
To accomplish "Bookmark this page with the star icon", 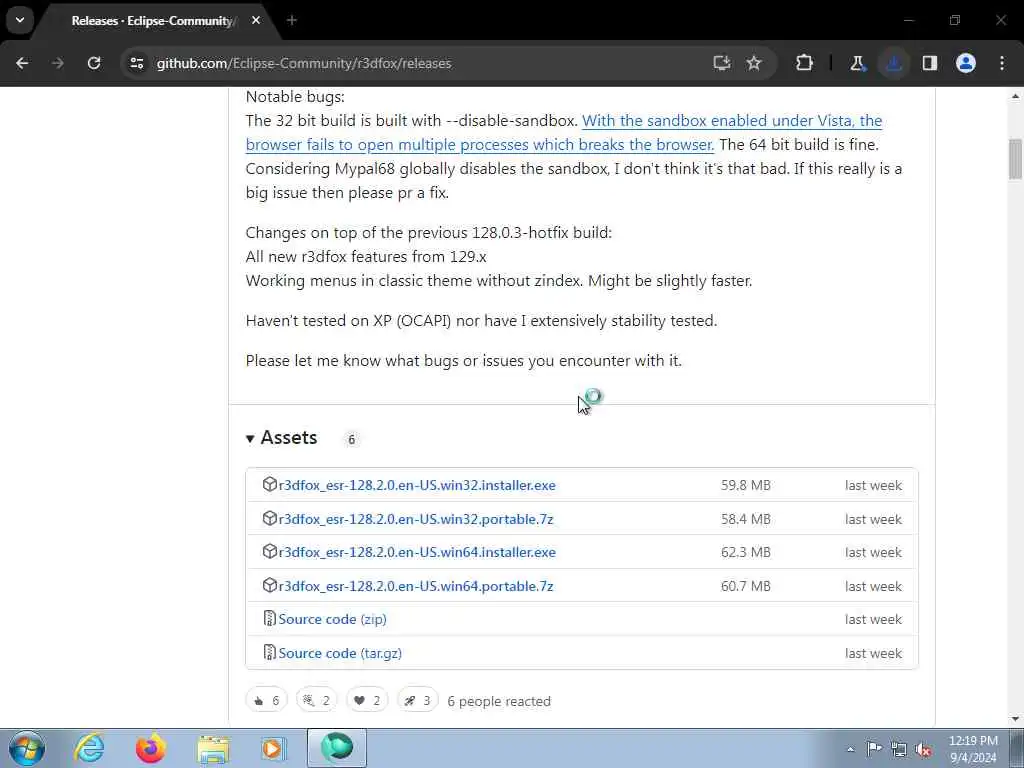I will [x=754, y=63].
